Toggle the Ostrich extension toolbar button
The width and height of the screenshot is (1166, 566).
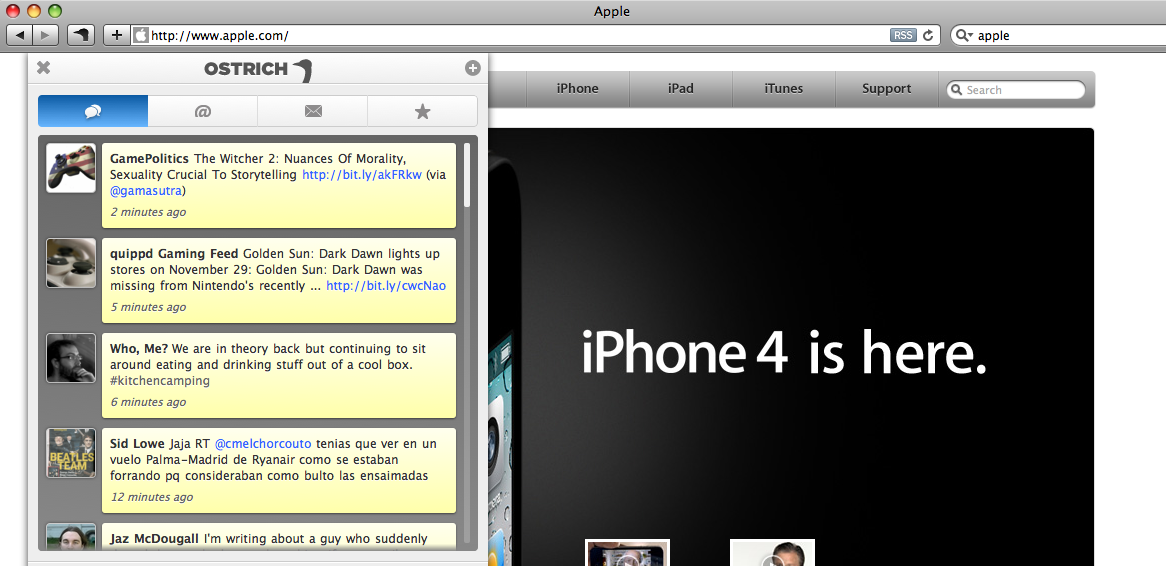(81, 35)
